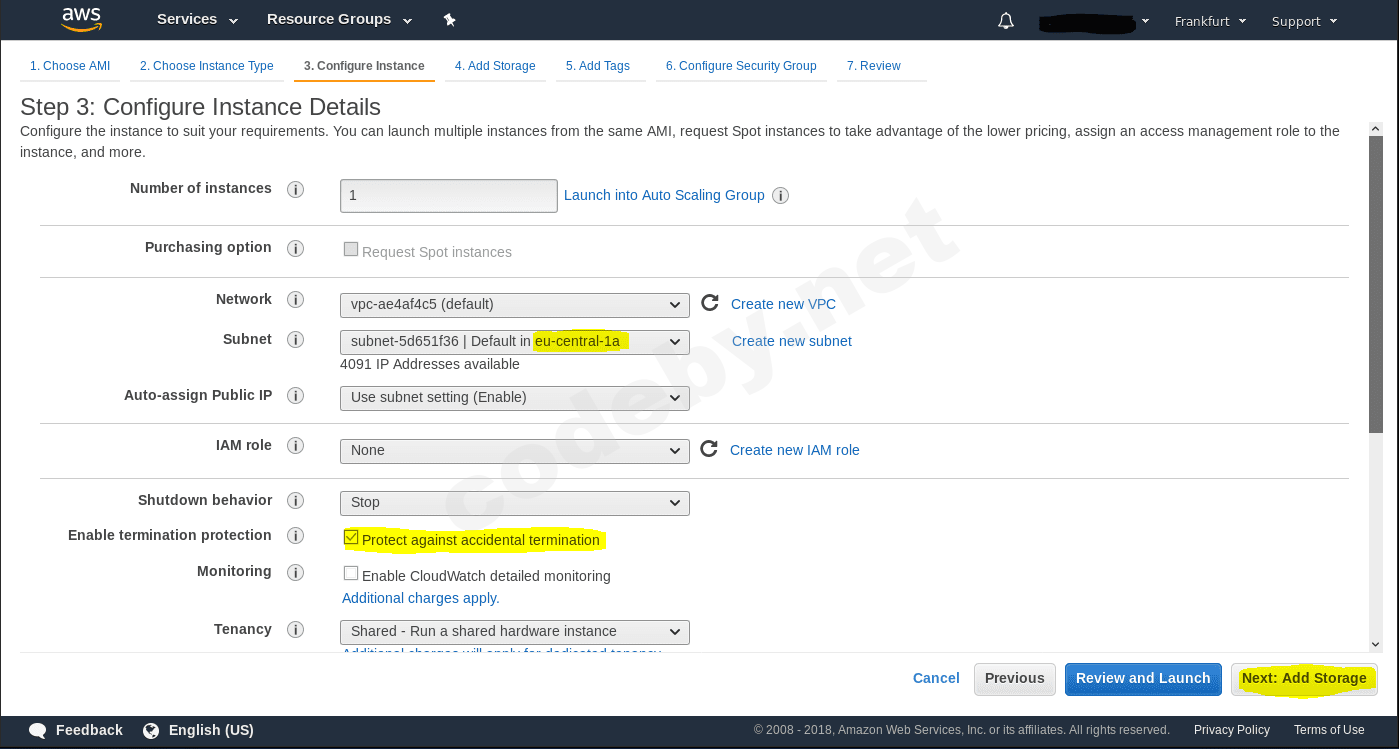Click the Number of instances input field
This screenshot has width=1399, height=749.
(x=448, y=195)
